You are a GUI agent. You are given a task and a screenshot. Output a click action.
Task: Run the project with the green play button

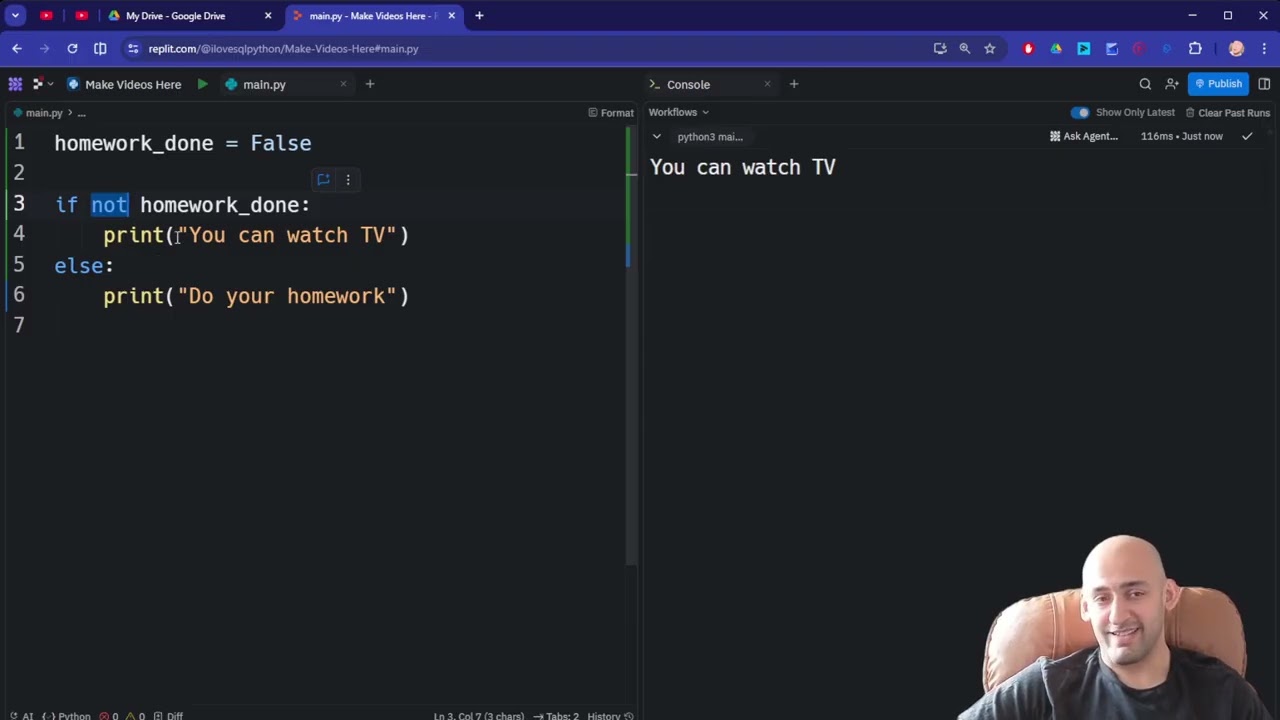pos(202,84)
